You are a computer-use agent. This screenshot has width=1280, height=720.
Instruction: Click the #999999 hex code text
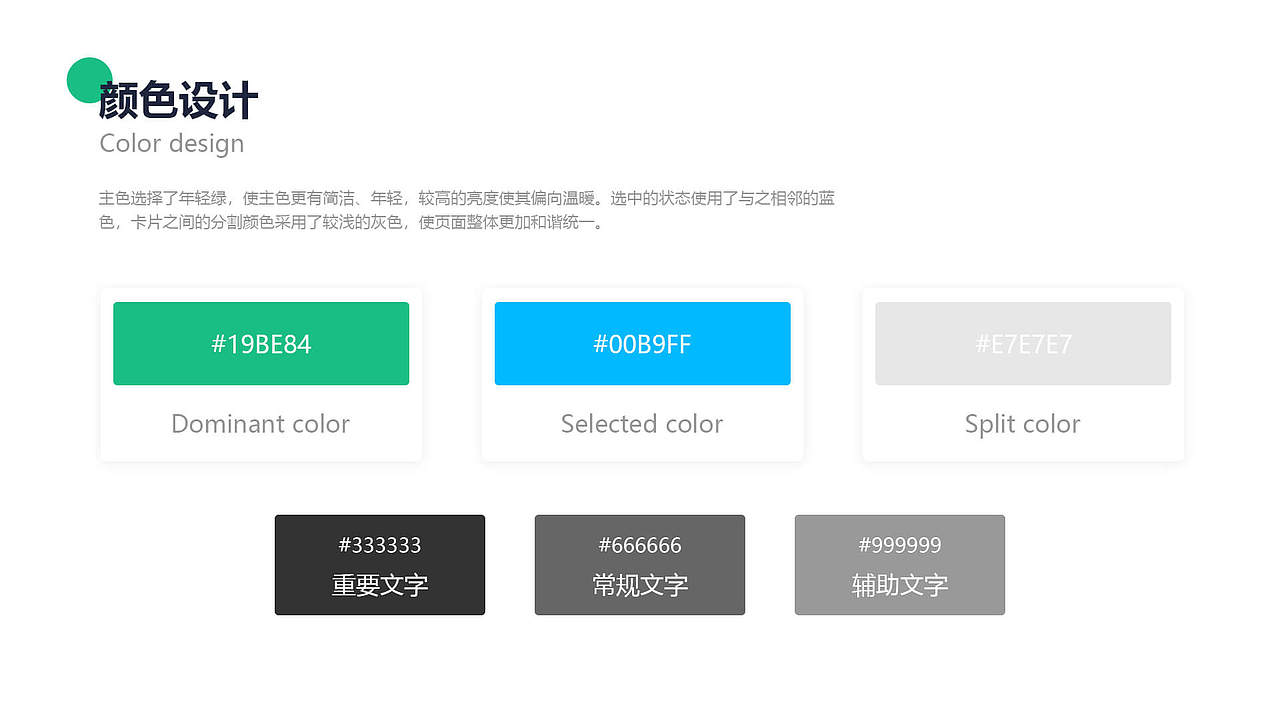pyautogui.click(x=900, y=545)
